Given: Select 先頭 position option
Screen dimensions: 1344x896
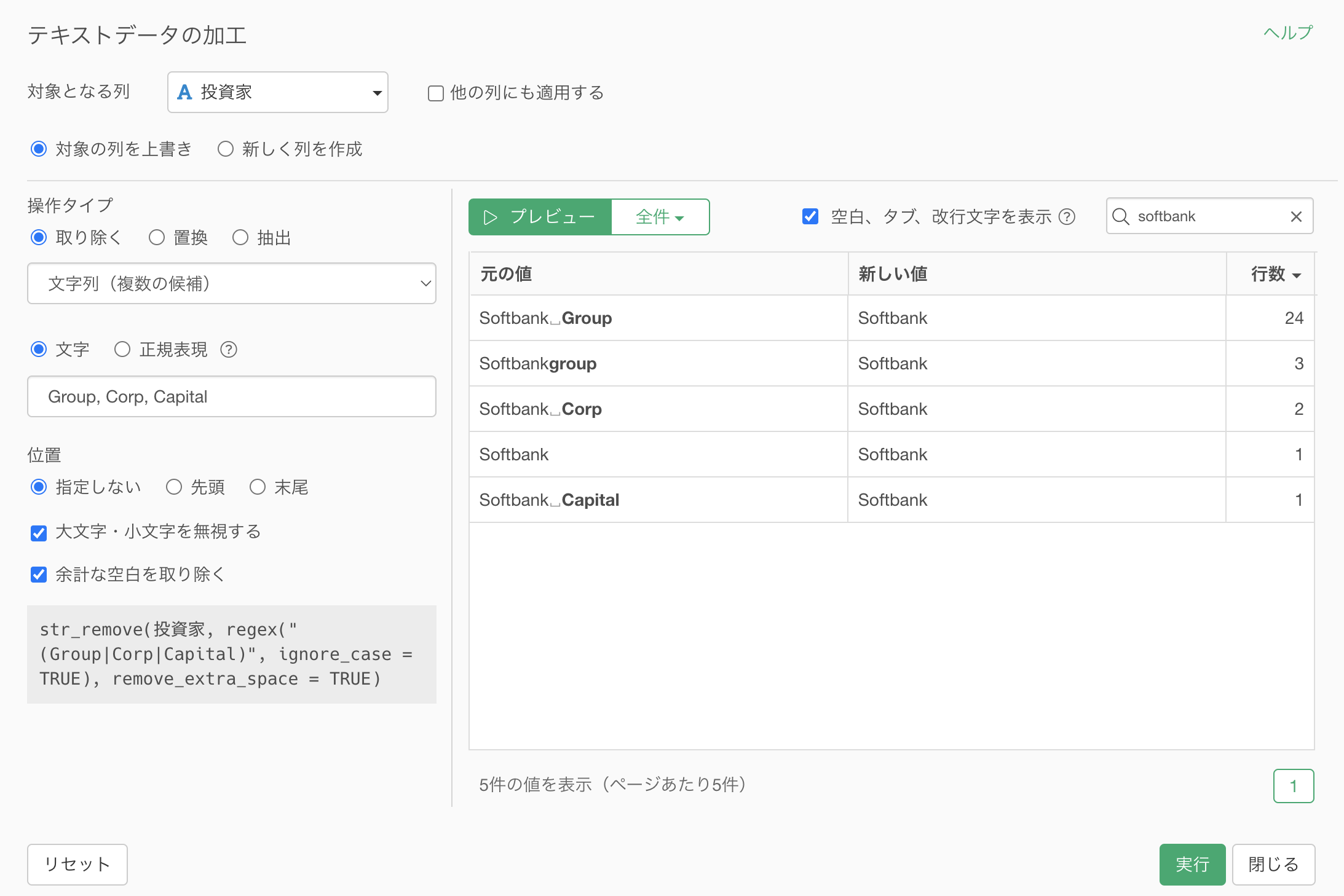Looking at the screenshot, I should (174, 487).
